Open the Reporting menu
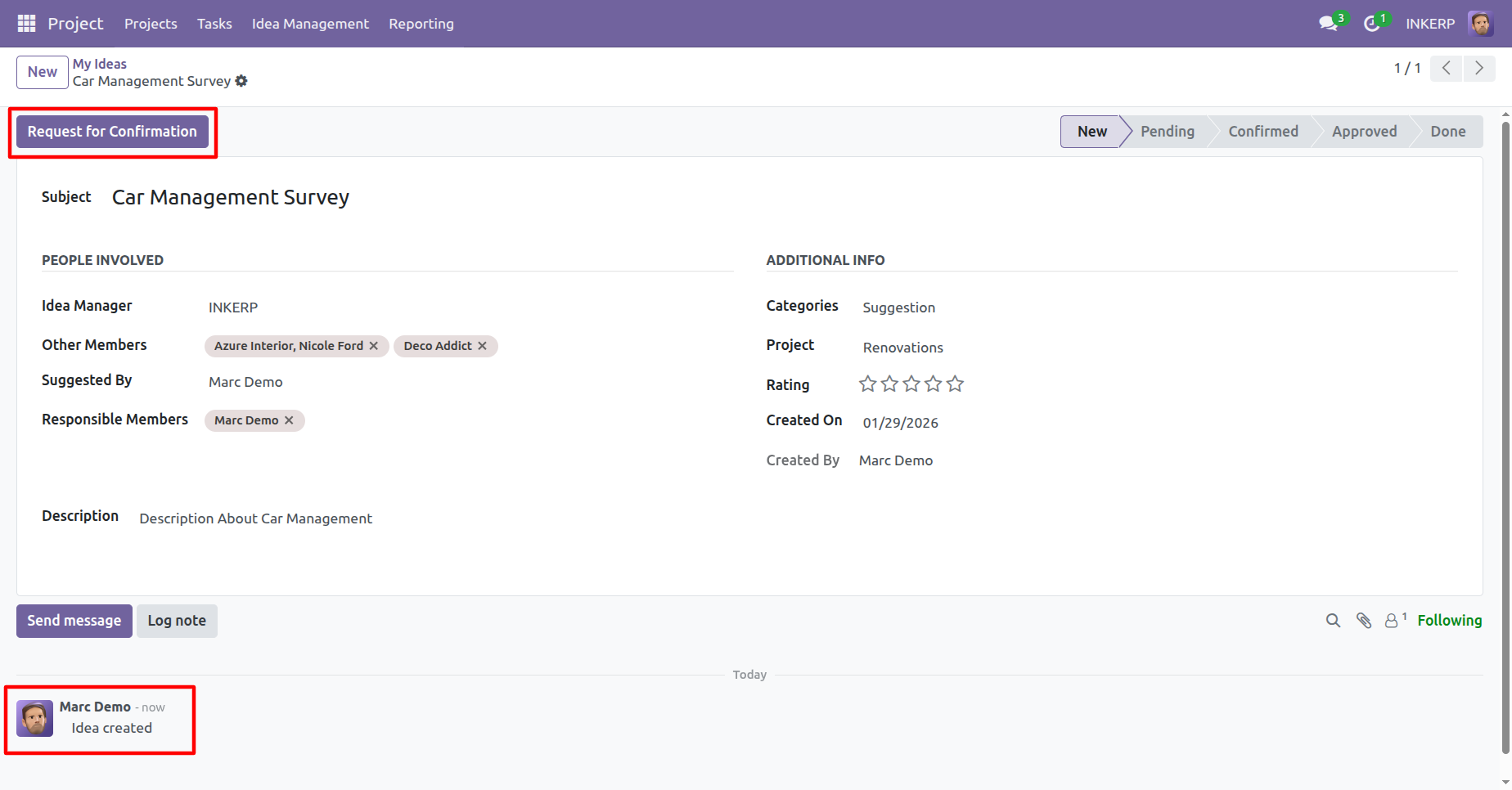Image resolution: width=1512 pixels, height=790 pixels. (421, 24)
